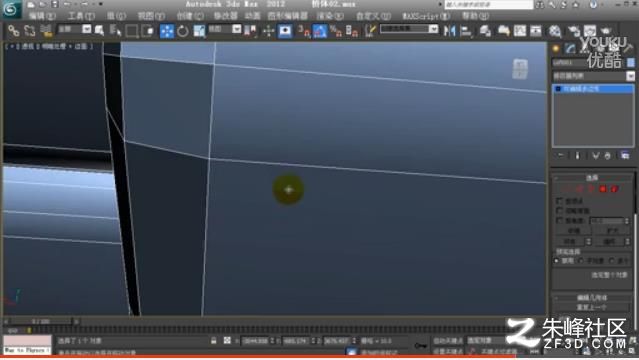Select the first Preview Selection radio button
Screen dimensions: 639x360
coord(557,261)
